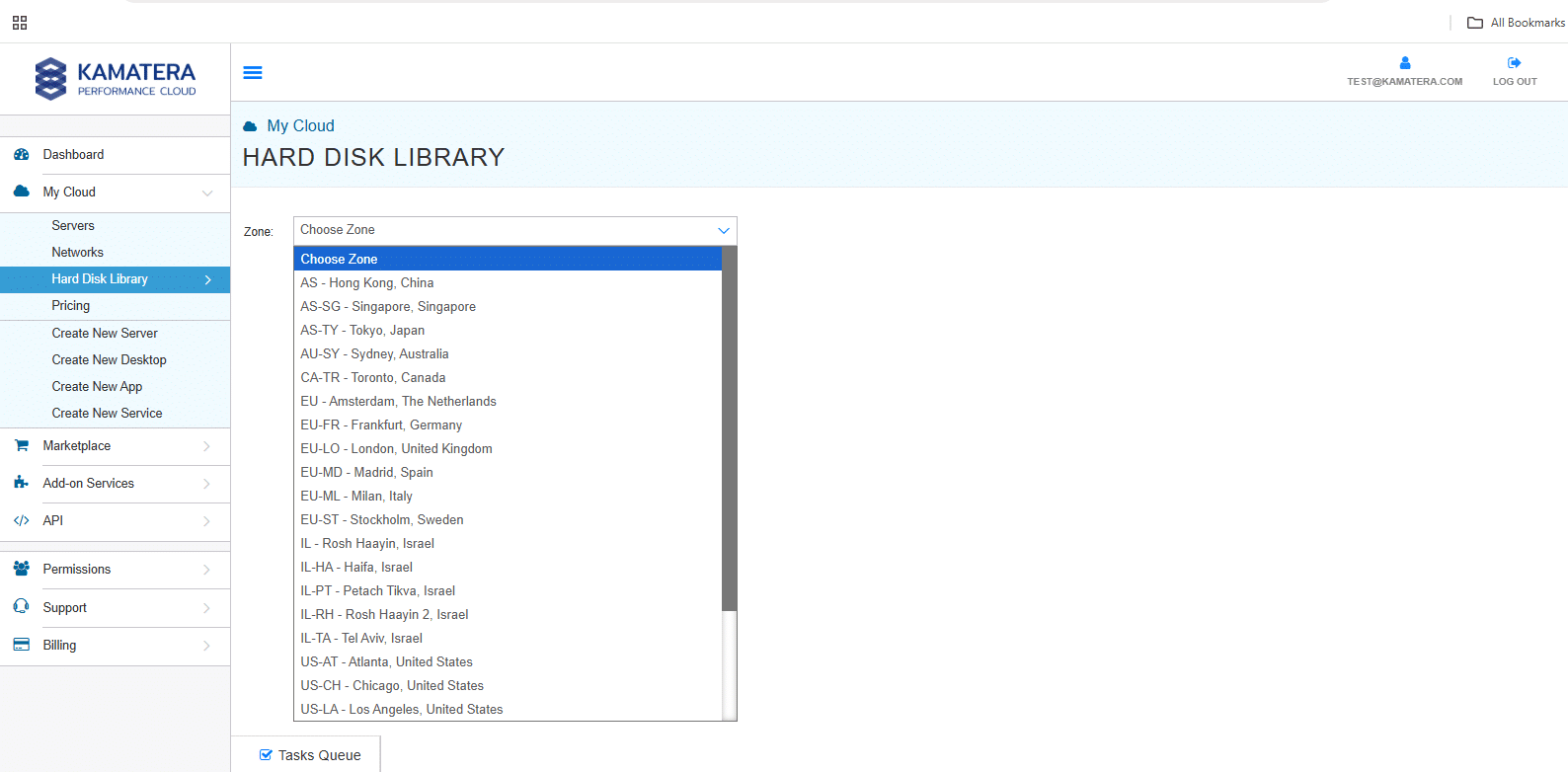Click the API code brackets icon
This screenshot has width=1568, height=772.
point(22,520)
